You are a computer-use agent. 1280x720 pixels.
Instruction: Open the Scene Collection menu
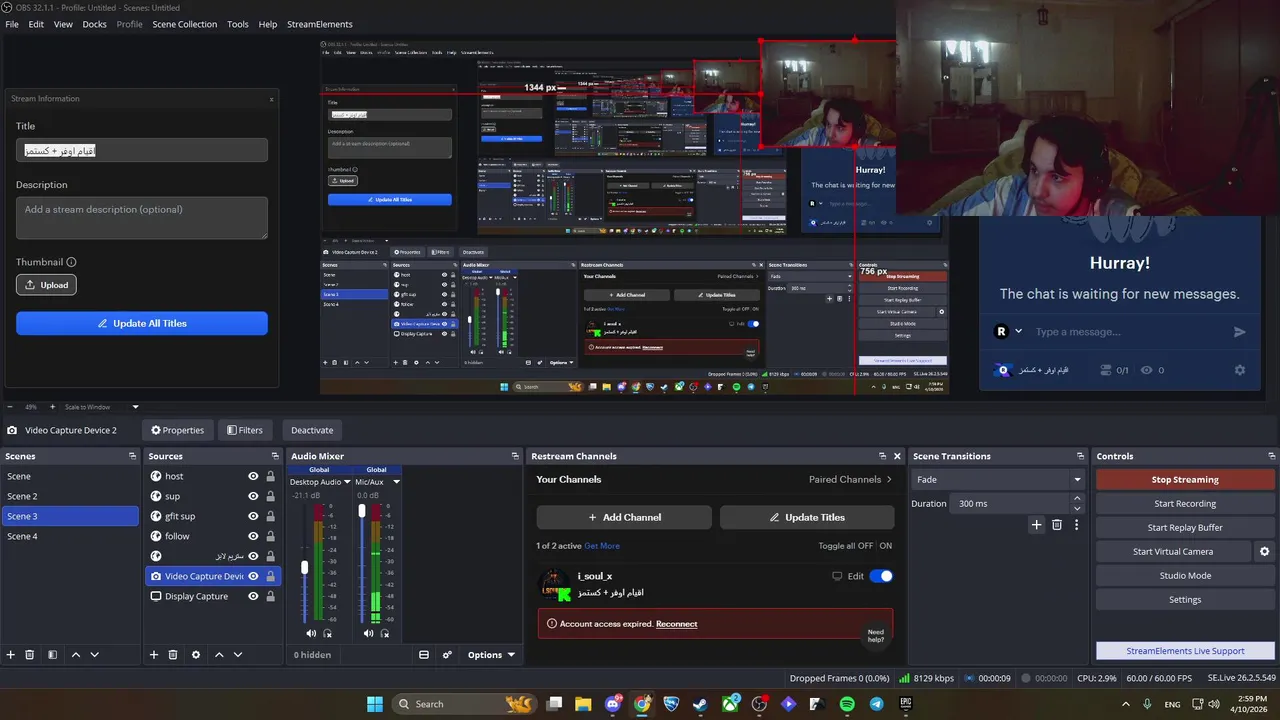[x=185, y=24]
